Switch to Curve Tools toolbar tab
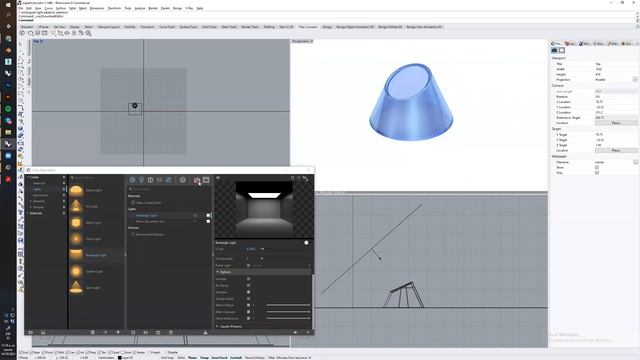 [167, 27]
